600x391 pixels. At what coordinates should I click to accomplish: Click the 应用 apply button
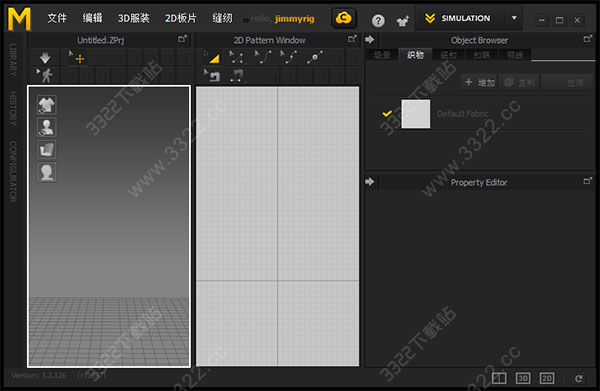(x=568, y=82)
